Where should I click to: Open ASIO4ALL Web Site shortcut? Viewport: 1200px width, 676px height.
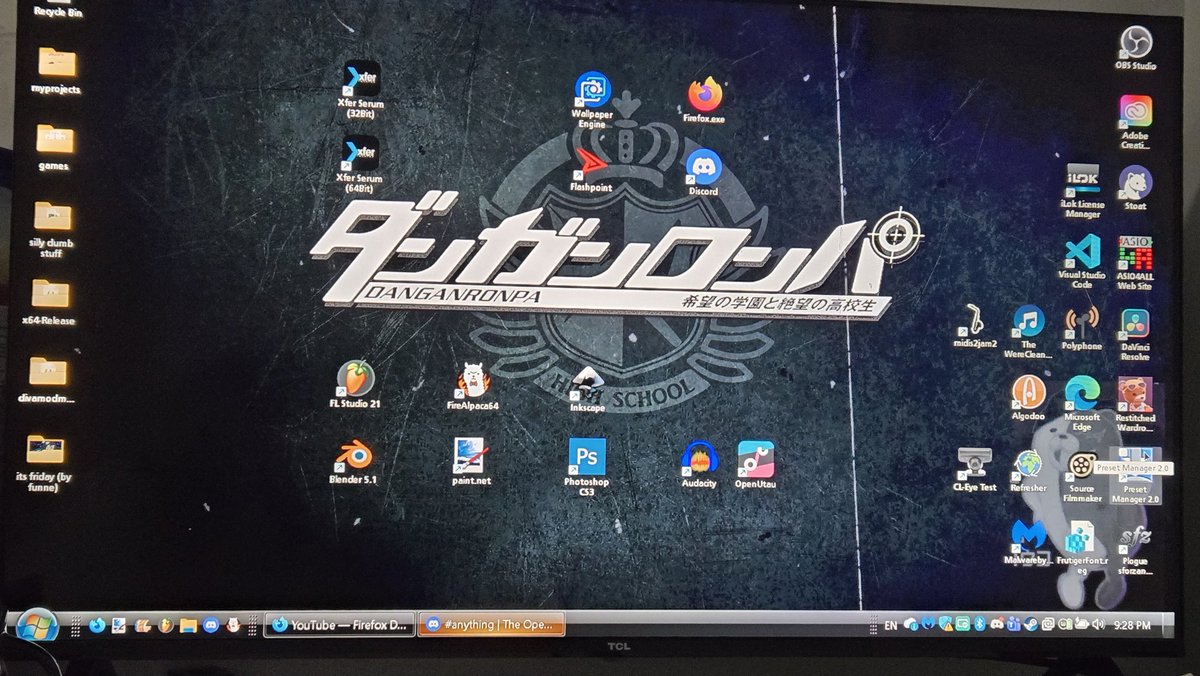click(x=1135, y=262)
